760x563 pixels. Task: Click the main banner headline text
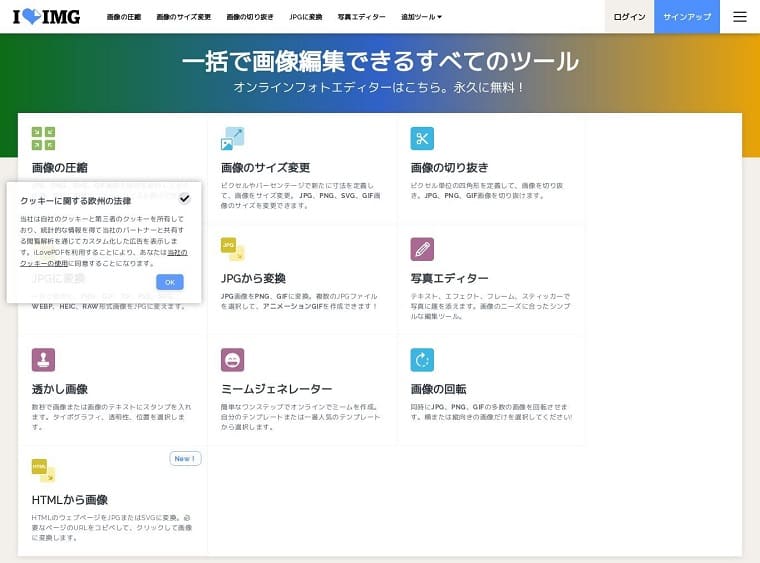(380, 61)
